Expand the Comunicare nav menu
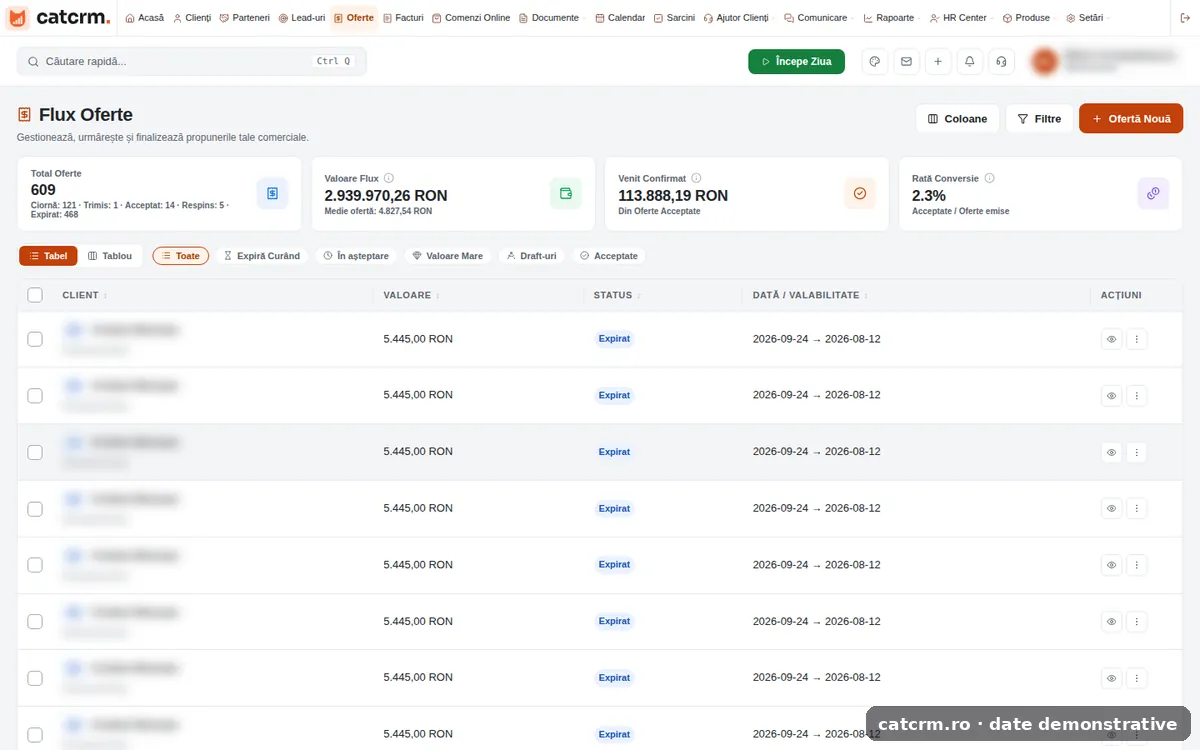Viewport: 1200px width, 750px height. (818, 18)
